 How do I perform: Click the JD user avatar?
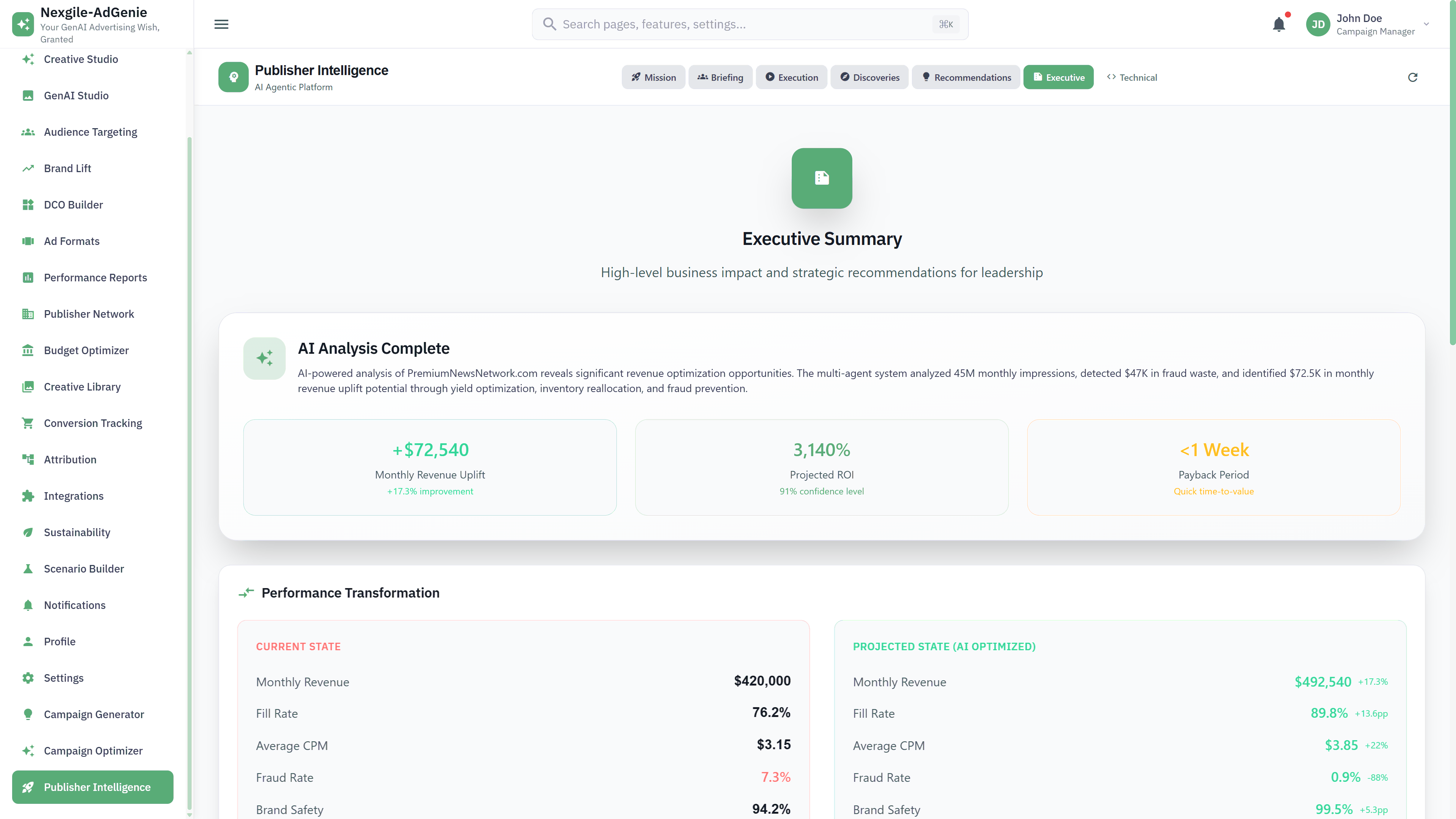1318,24
